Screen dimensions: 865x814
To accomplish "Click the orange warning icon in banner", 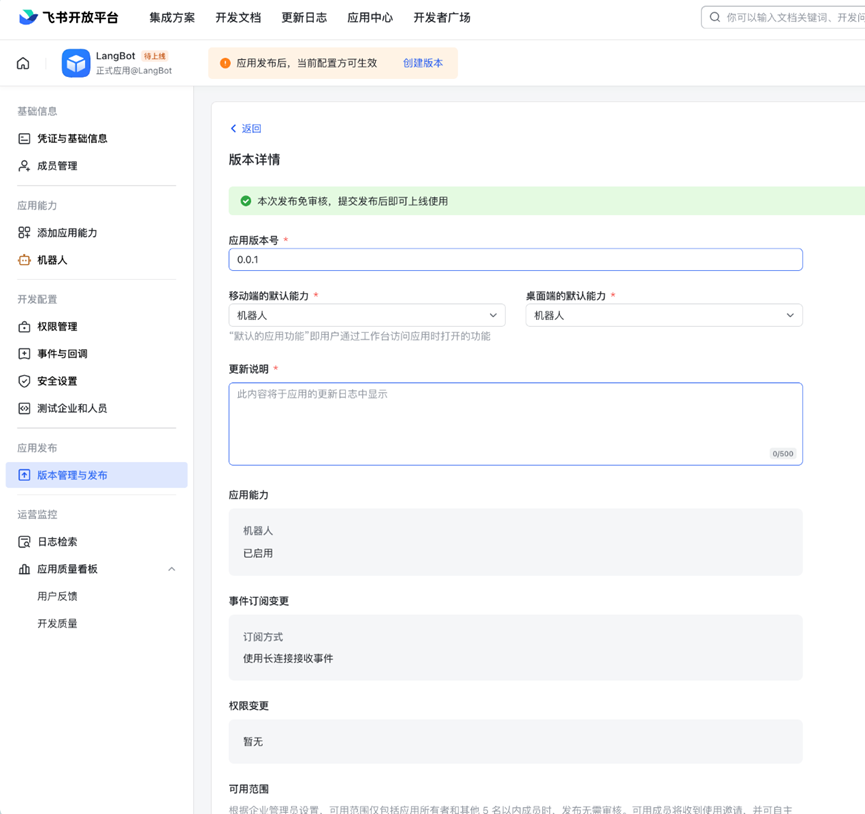I will [x=225, y=63].
